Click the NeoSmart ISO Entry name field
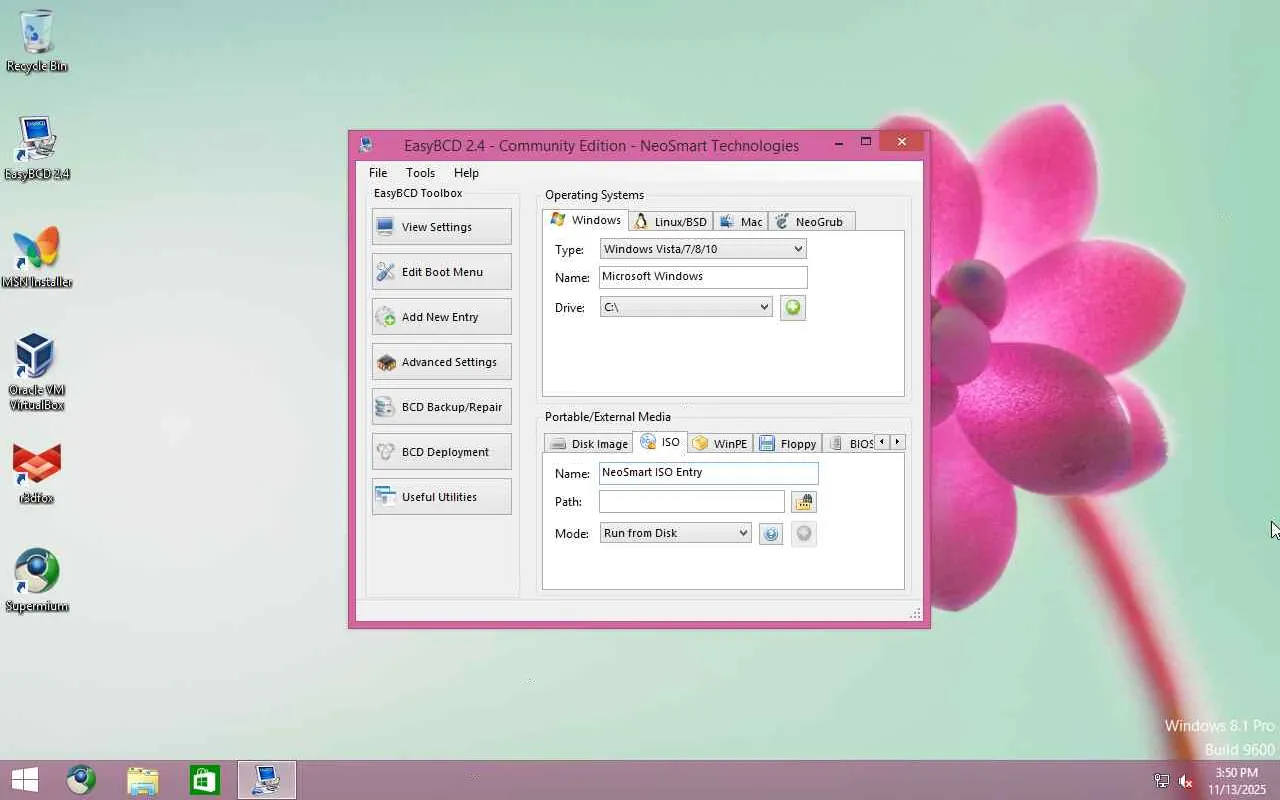This screenshot has height=800, width=1280. [x=708, y=473]
